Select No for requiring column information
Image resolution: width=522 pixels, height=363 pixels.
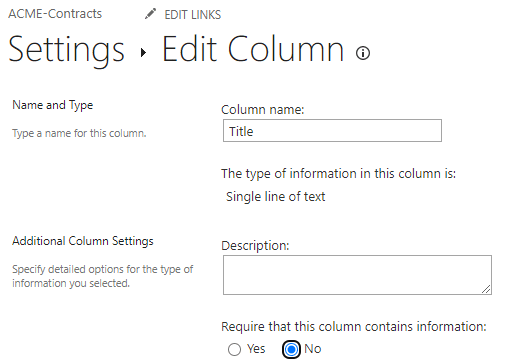(291, 349)
